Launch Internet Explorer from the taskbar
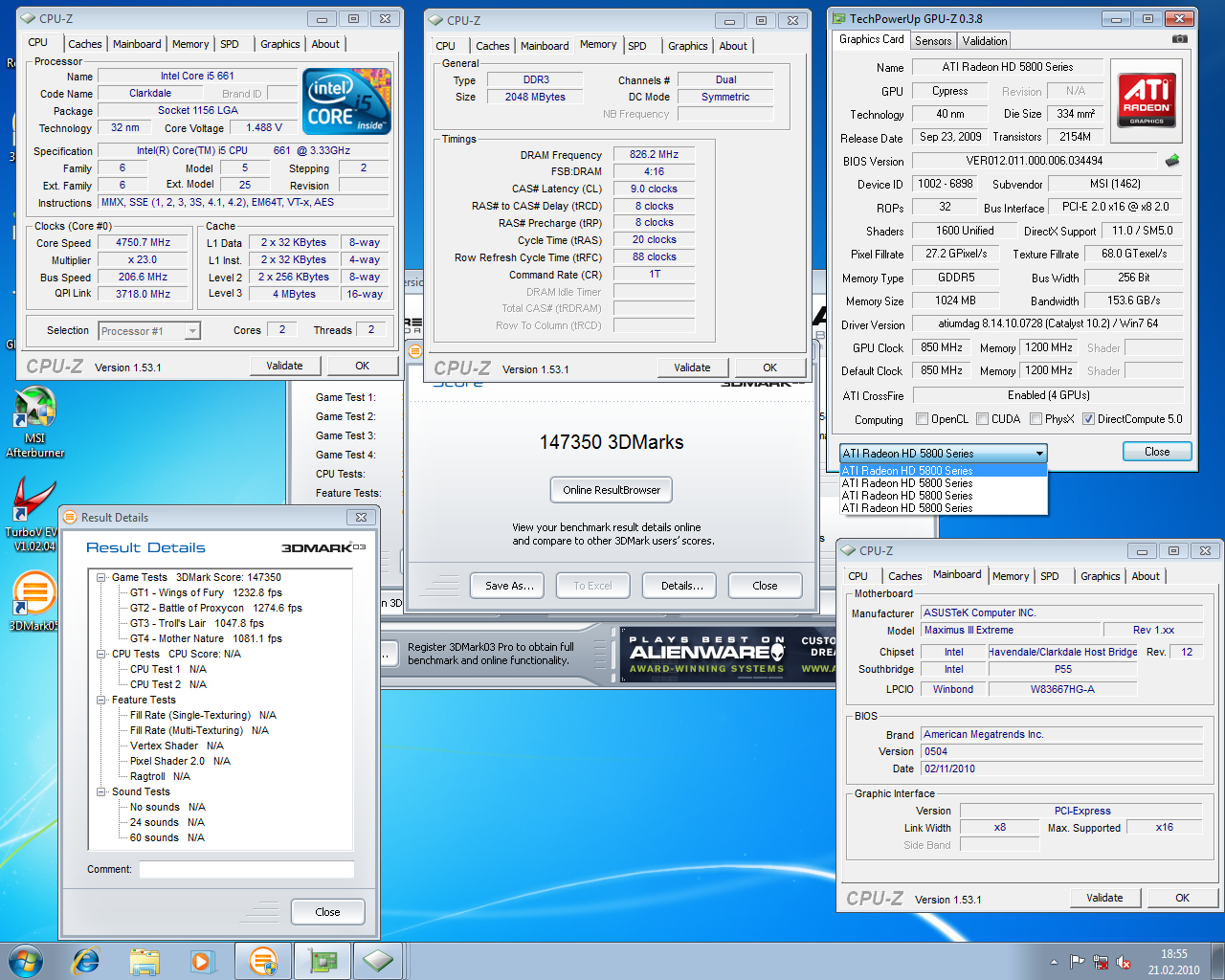This screenshot has height=980, width=1225. click(85, 961)
